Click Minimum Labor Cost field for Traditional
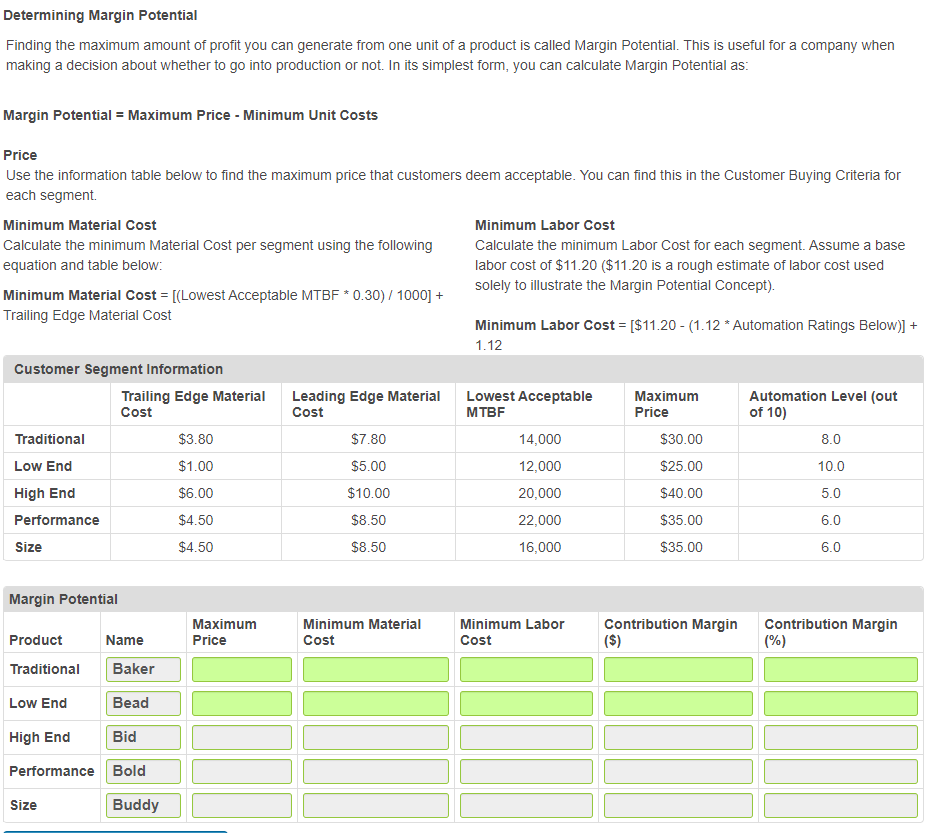This screenshot has height=833, width=932. tap(526, 669)
